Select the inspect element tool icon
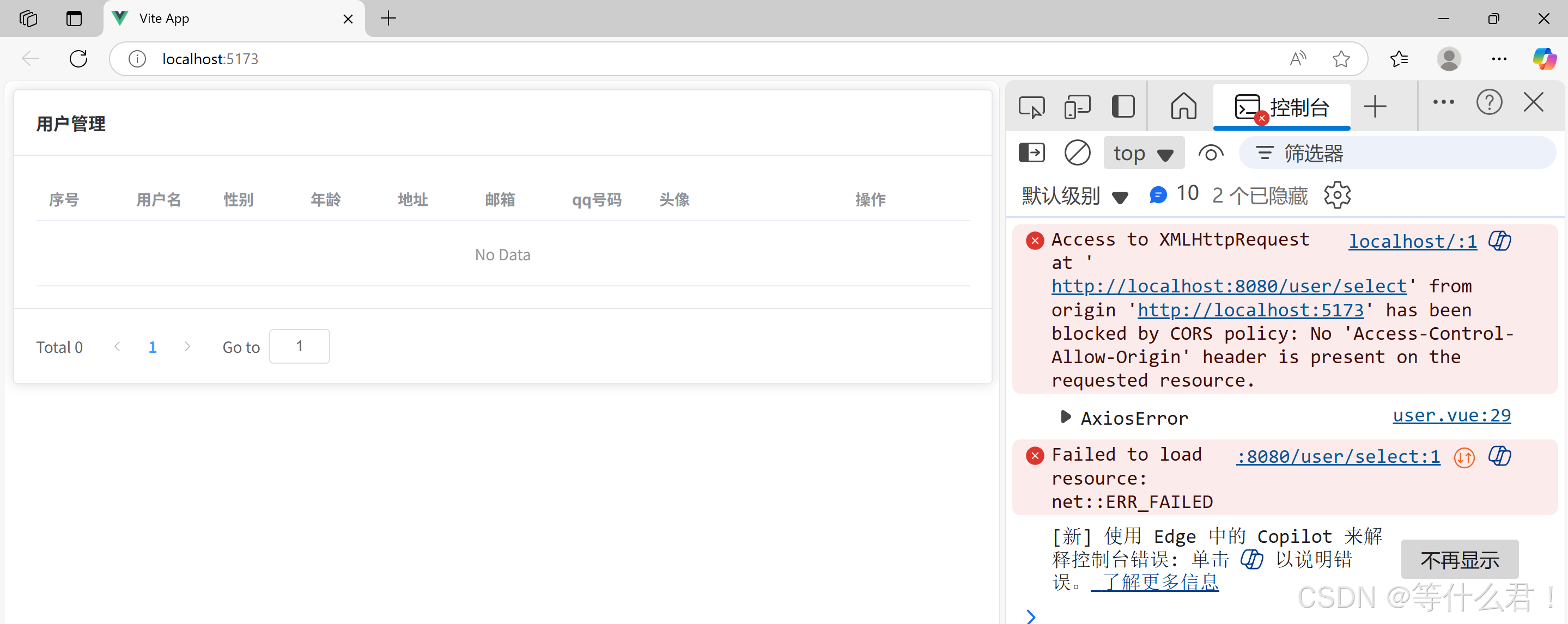The image size is (1568, 624). click(1031, 107)
